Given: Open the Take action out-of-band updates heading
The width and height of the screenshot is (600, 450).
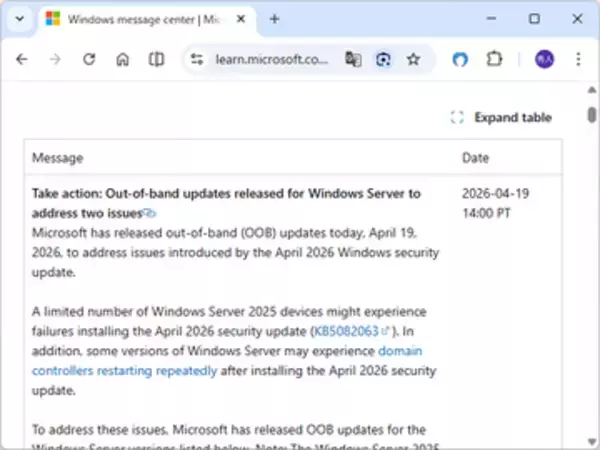Looking at the screenshot, I should pyautogui.click(x=226, y=203).
